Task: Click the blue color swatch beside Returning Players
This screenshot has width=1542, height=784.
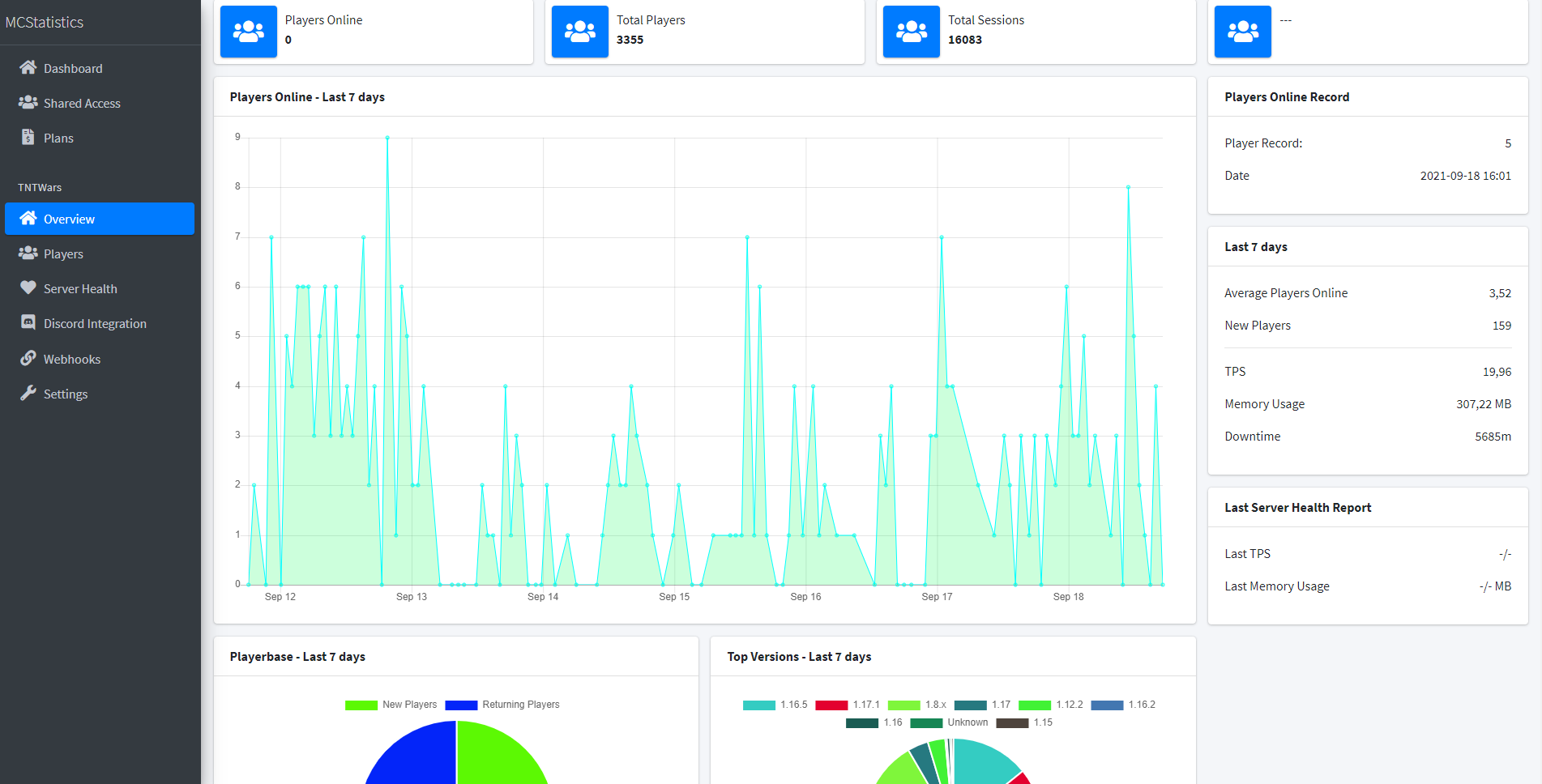Action: pyautogui.click(x=461, y=705)
